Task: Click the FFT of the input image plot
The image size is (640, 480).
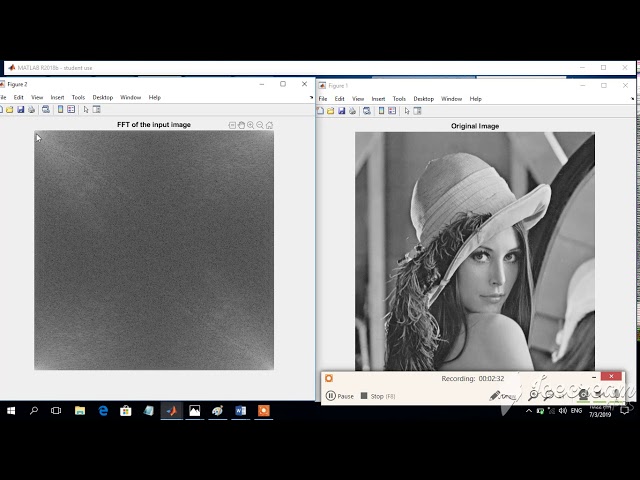Action: [154, 250]
